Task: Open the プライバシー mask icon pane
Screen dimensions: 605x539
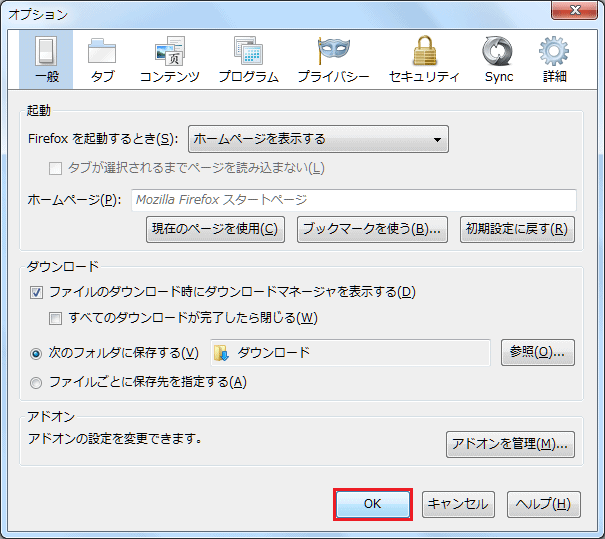Action: pyautogui.click(x=334, y=60)
